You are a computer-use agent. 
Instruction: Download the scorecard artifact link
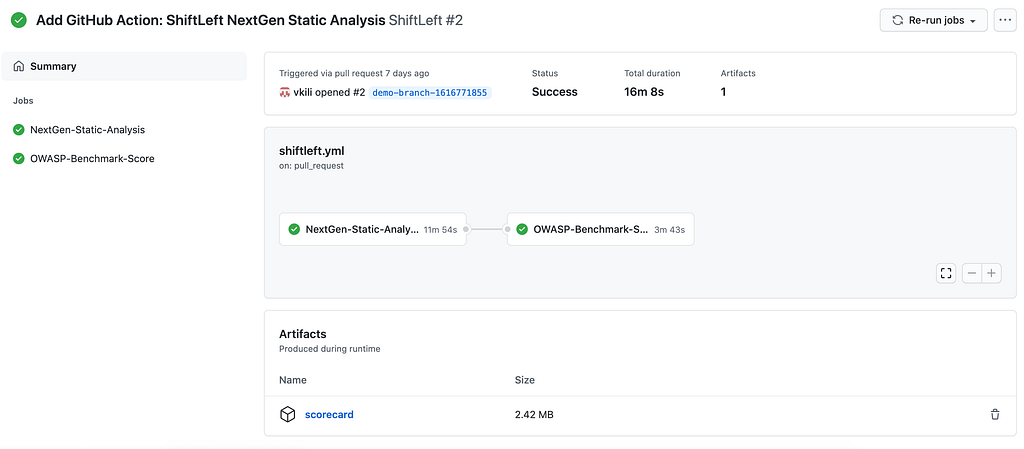[329, 414]
